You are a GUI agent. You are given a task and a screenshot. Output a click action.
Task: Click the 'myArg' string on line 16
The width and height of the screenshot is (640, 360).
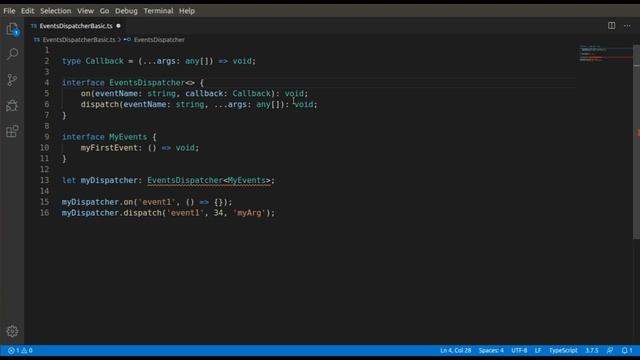pos(249,213)
